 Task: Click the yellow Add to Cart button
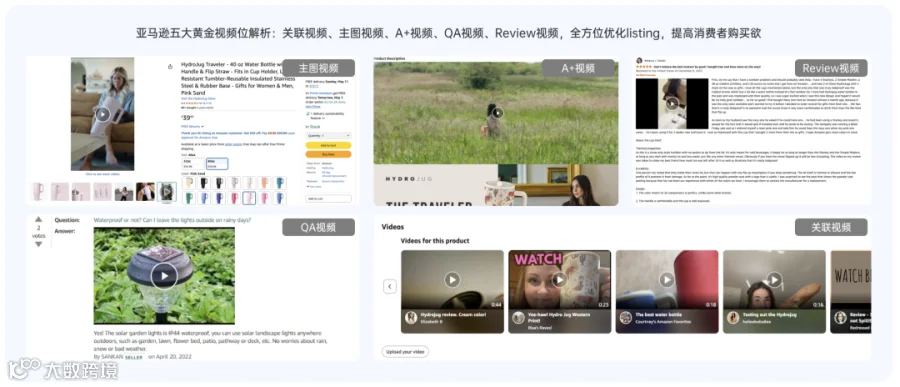pyautogui.click(x=328, y=145)
